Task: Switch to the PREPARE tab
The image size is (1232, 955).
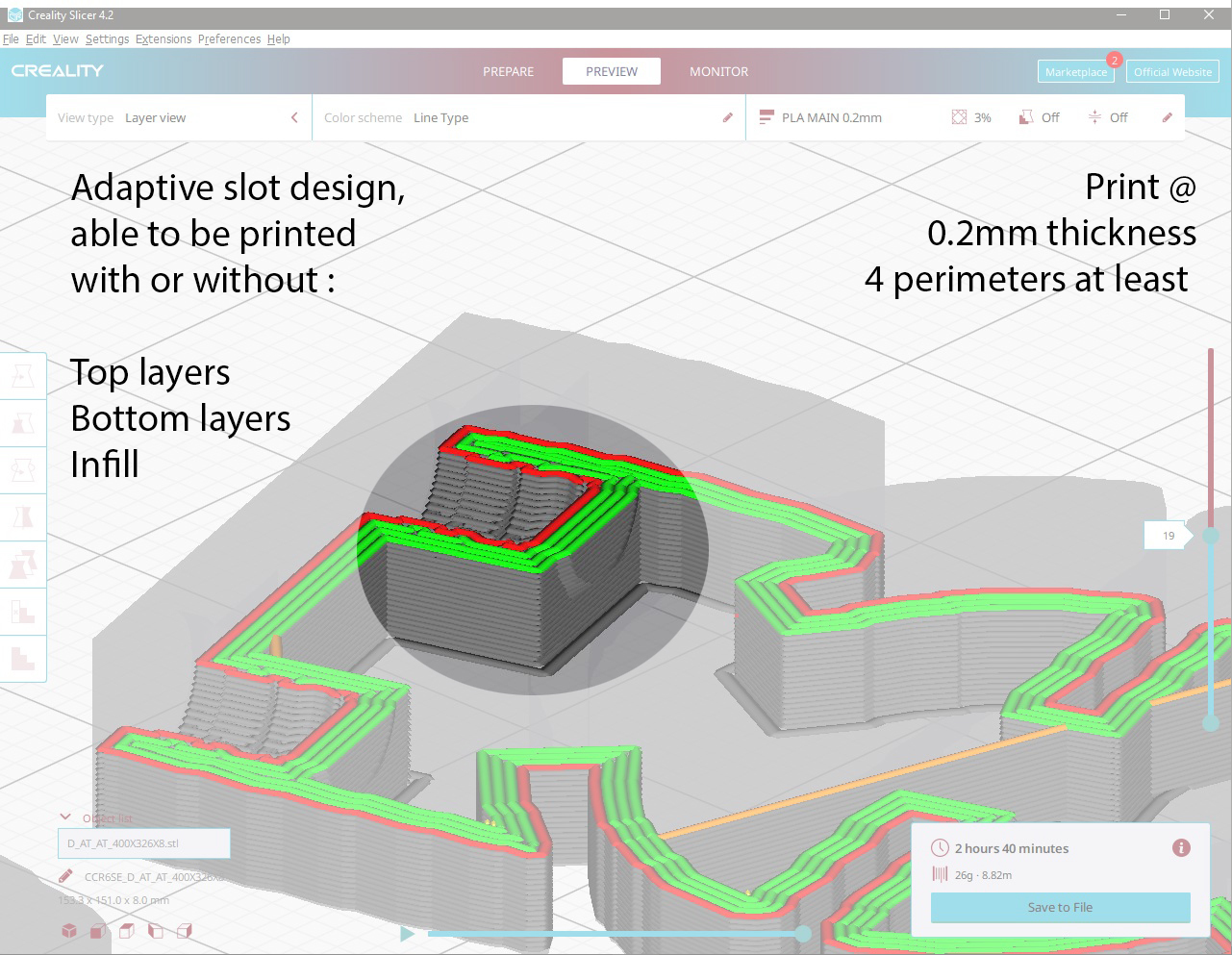Action: (508, 71)
